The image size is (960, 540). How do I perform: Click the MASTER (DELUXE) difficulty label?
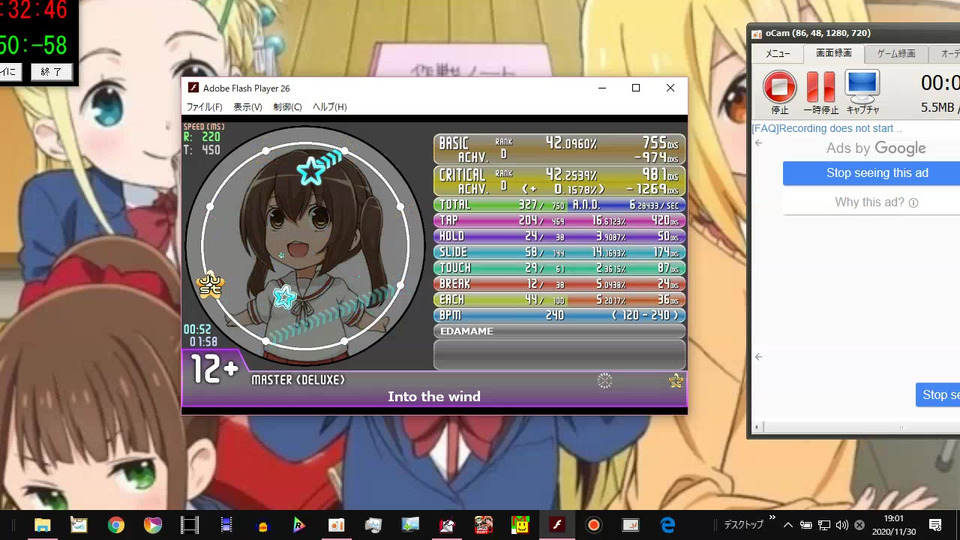[x=298, y=380]
